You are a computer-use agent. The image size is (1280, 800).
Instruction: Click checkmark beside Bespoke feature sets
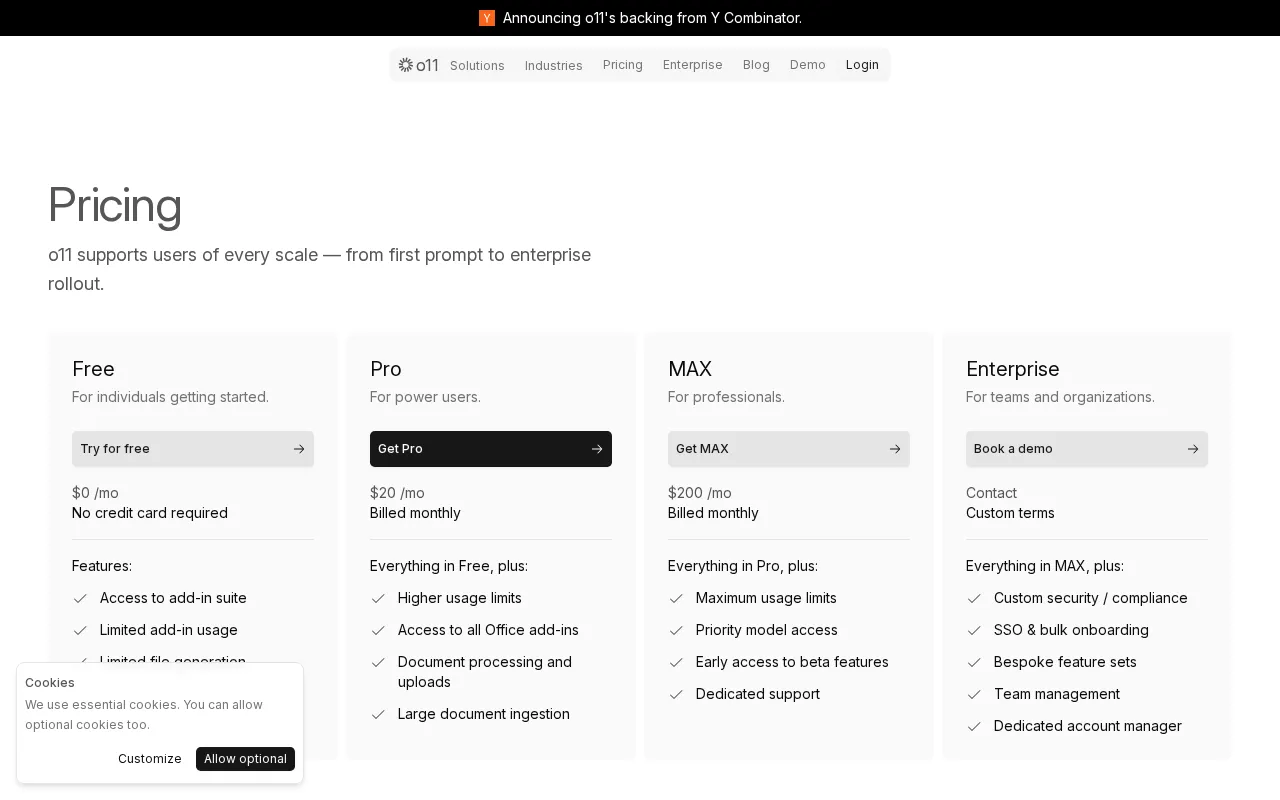click(974, 663)
